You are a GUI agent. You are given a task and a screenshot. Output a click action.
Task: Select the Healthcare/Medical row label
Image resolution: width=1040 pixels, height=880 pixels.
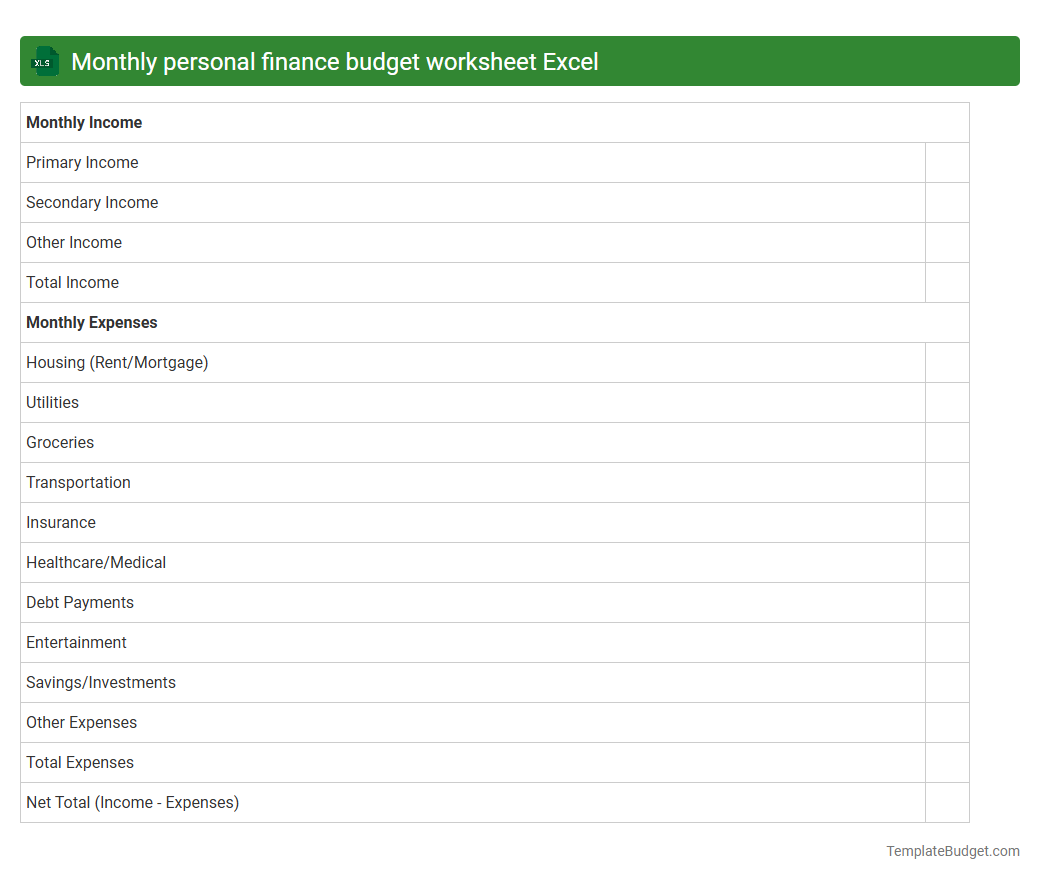[x=96, y=562]
